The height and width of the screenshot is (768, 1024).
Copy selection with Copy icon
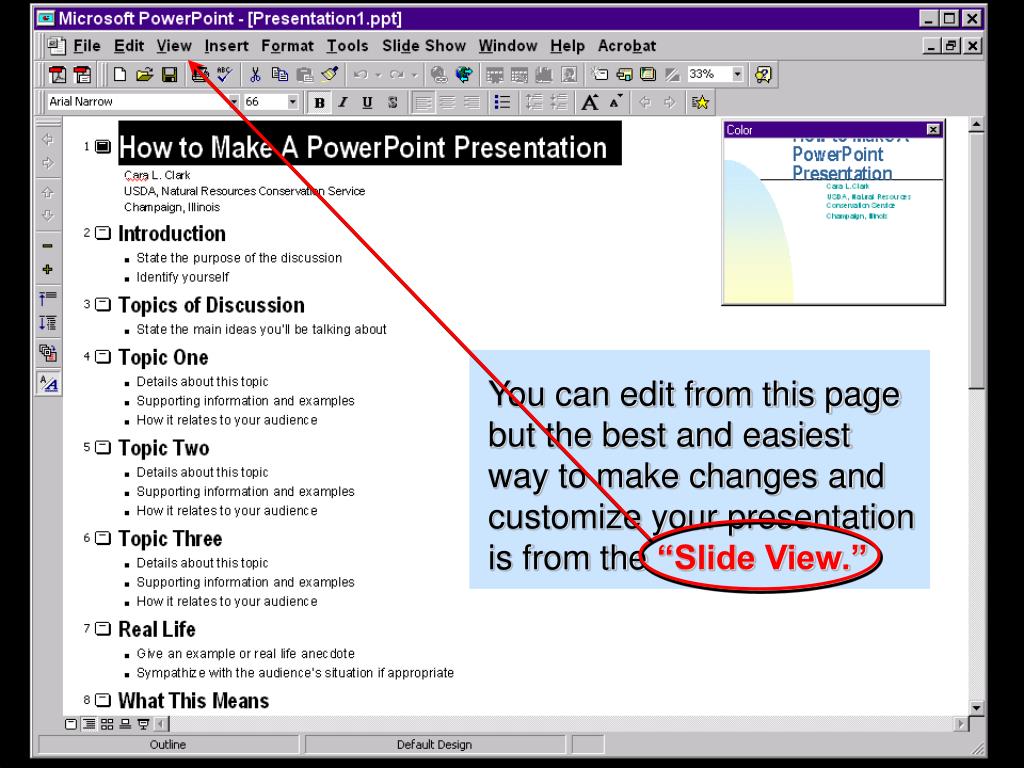280,74
